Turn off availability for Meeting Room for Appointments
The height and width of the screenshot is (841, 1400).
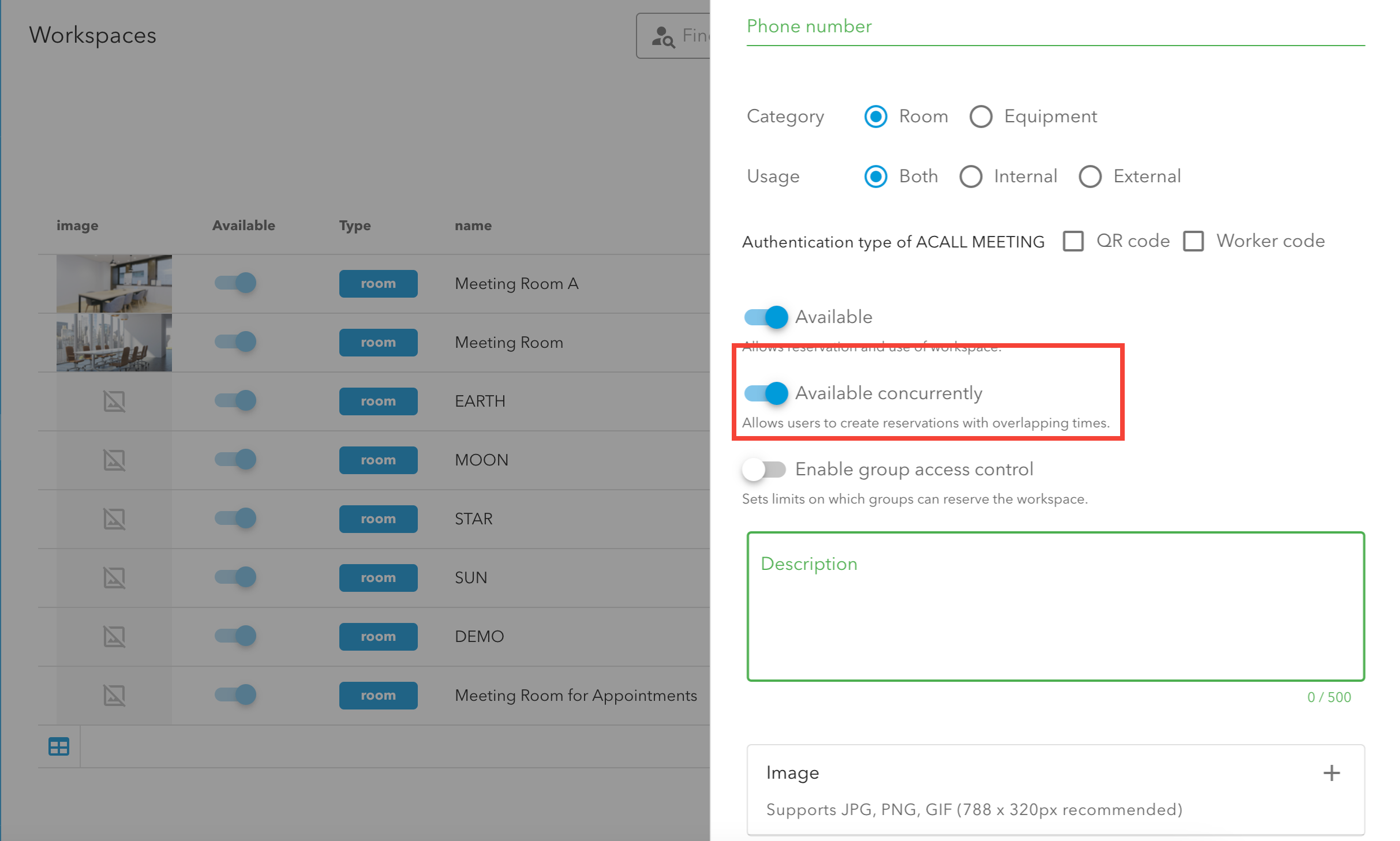[x=234, y=695]
